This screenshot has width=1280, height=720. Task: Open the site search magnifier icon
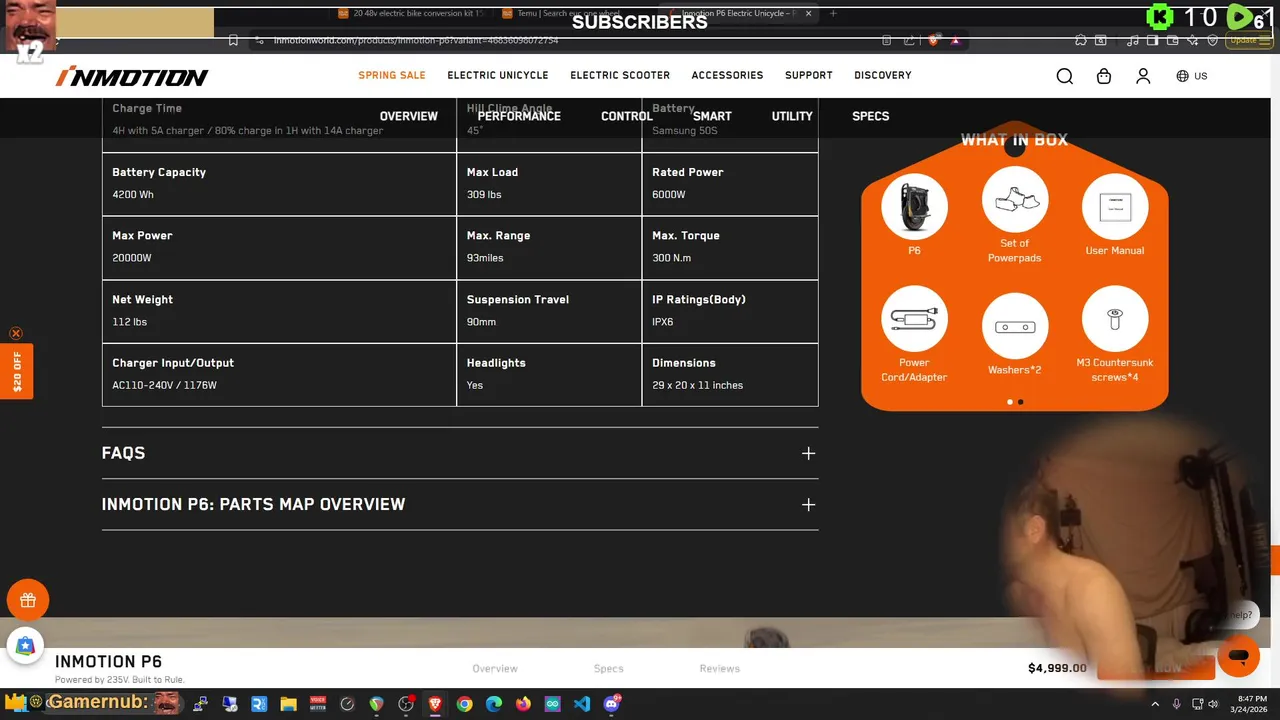coord(1064,76)
